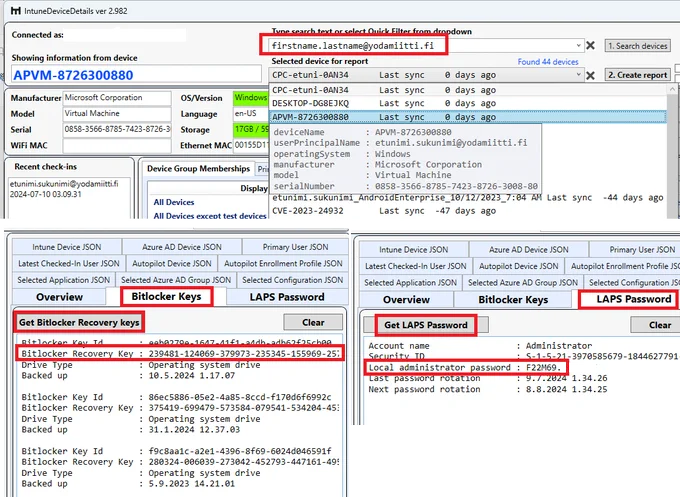Open Autopilot Enrollment Profile JSON tab, left panel
This screenshot has width=680, height=497.
283,263
